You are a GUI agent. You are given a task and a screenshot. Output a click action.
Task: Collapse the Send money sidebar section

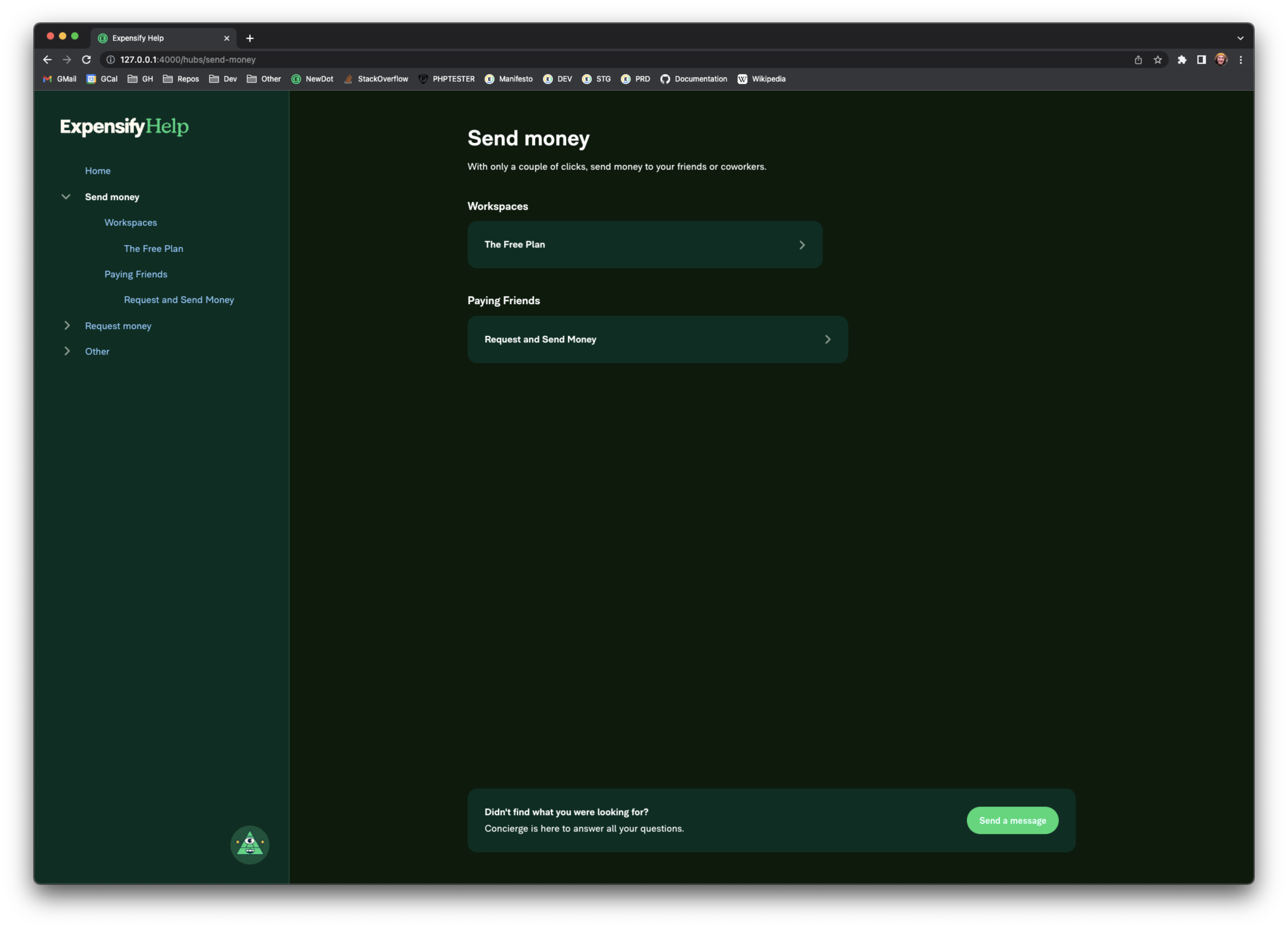[x=66, y=197]
